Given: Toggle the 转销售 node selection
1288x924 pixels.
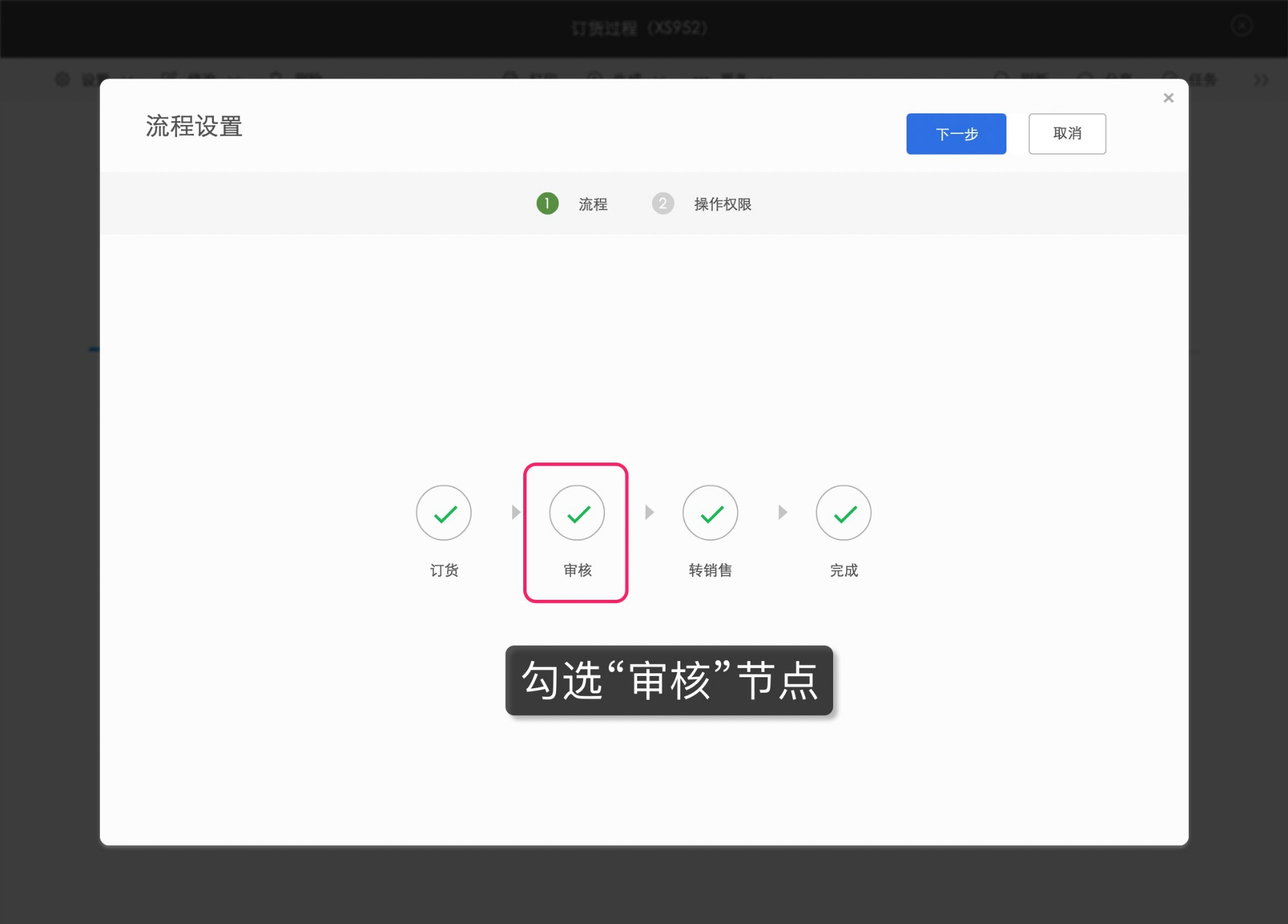Looking at the screenshot, I should 709,512.
